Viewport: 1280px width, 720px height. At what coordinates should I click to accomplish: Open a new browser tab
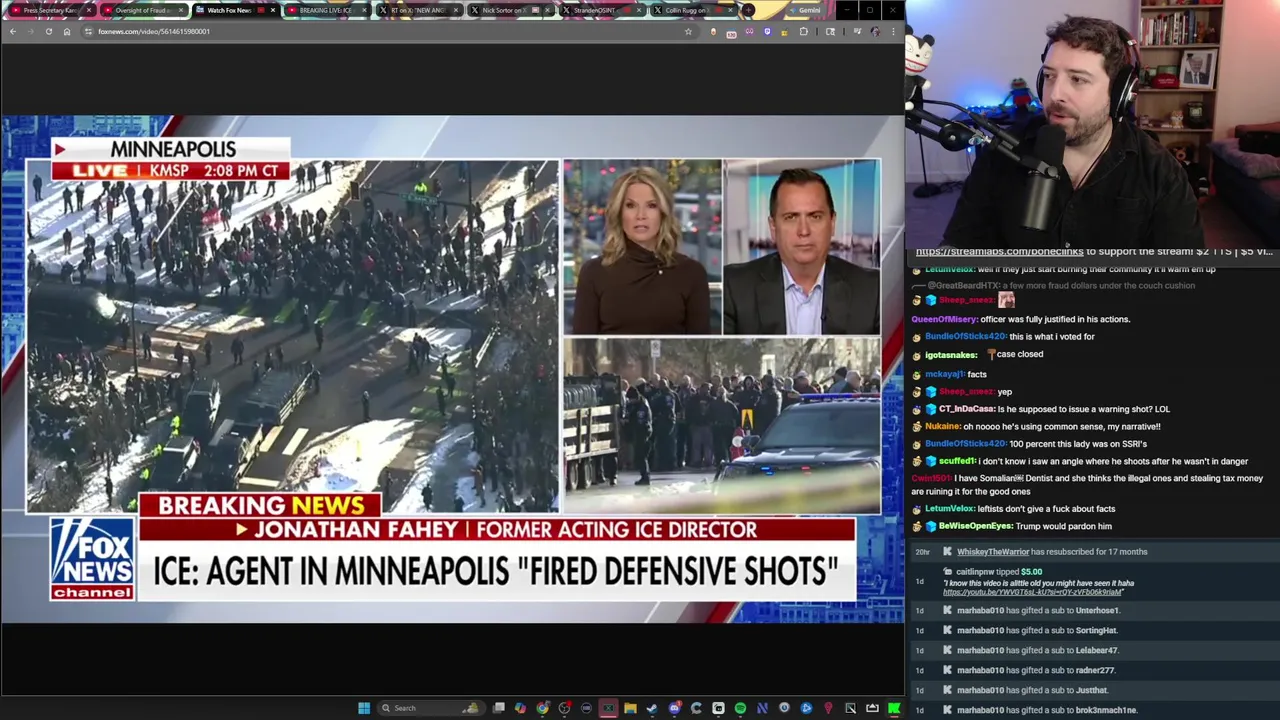[x=748, y=10]
